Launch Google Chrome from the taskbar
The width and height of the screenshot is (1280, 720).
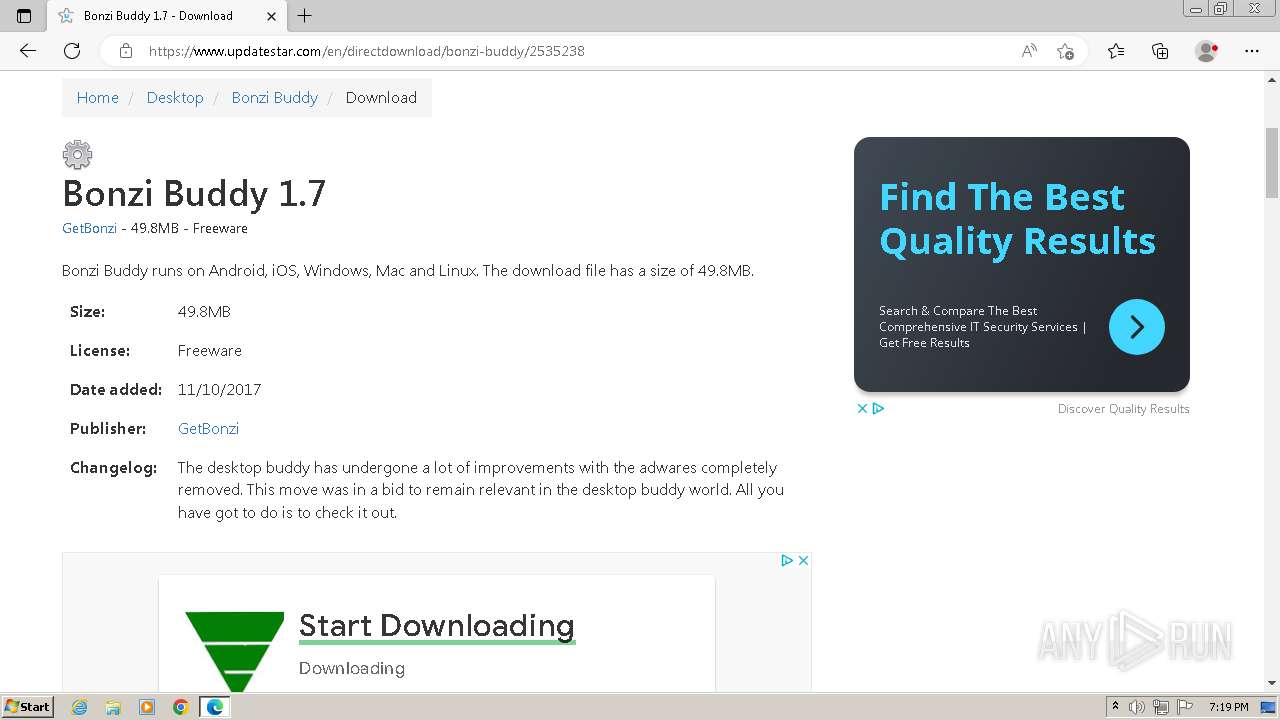pos(181,707)
